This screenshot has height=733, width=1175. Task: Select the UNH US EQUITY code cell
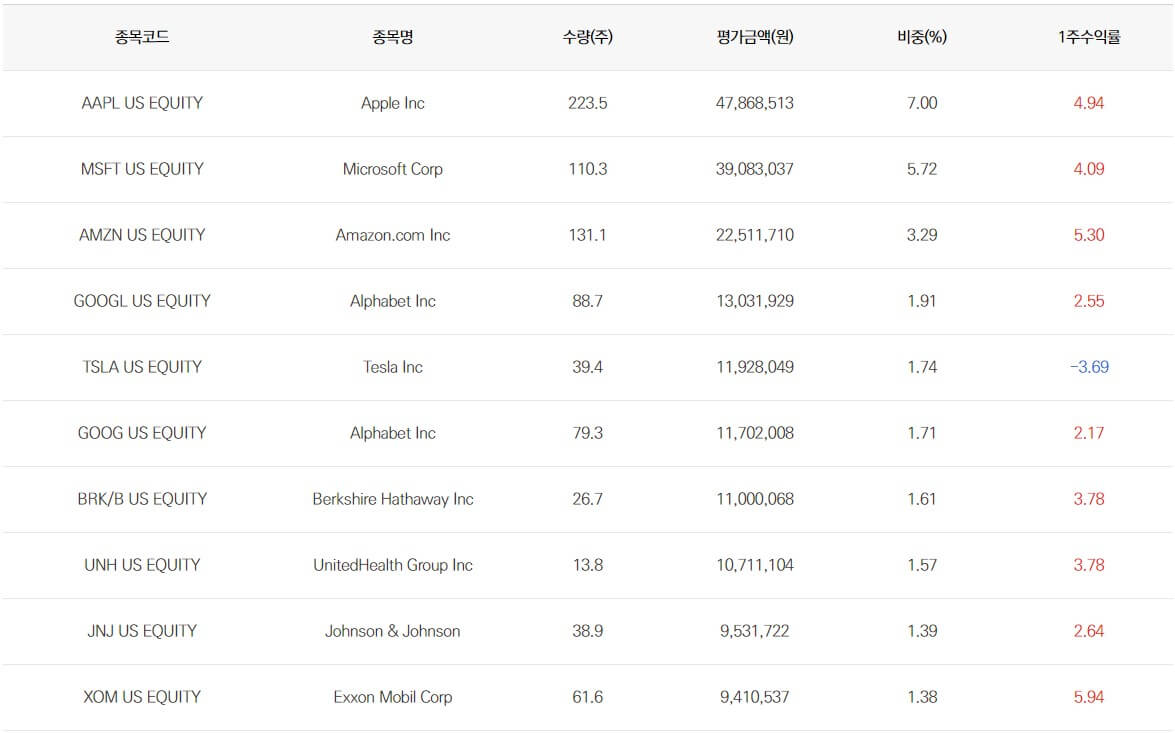coord(142,564)
